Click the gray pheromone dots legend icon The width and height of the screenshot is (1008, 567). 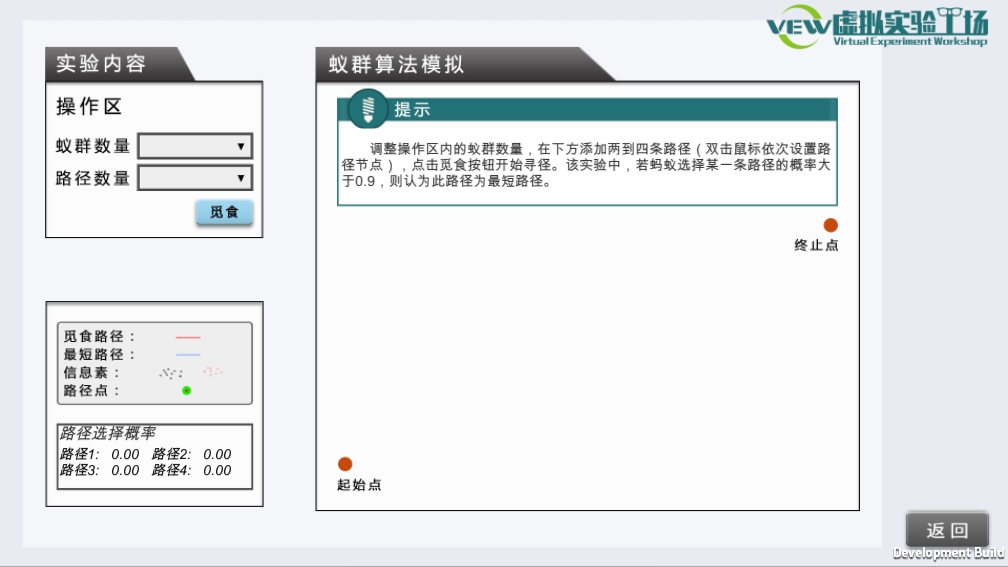tap(171, 373)
